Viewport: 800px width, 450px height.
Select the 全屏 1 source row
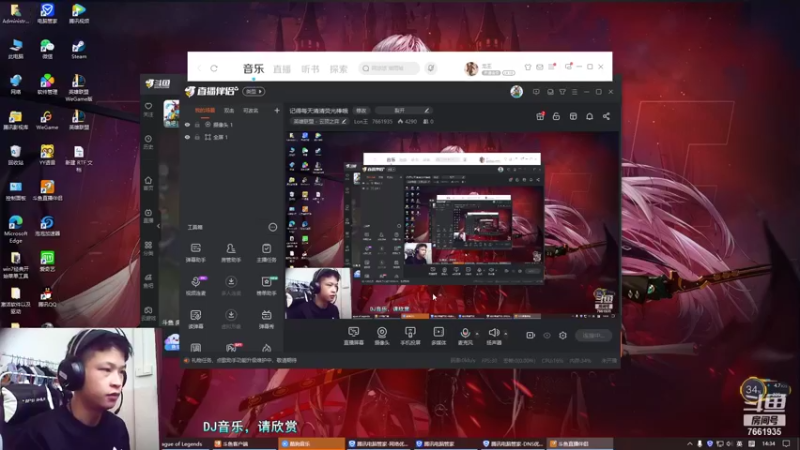click(x=232, y=137)
